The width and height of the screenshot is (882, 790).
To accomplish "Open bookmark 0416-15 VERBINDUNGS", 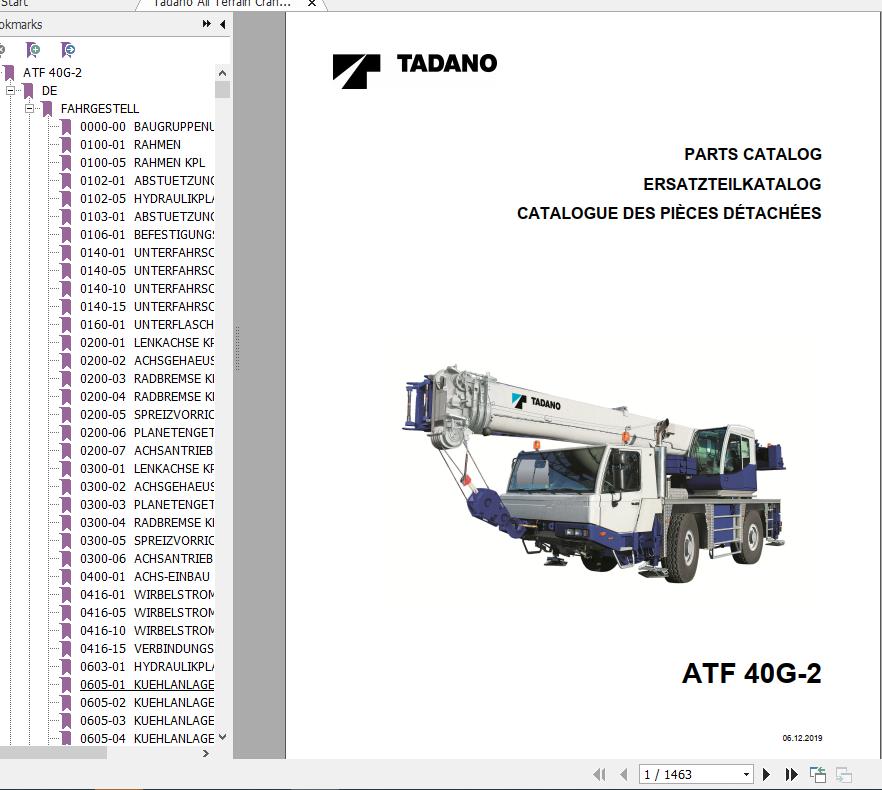I will tap(146, 649).
